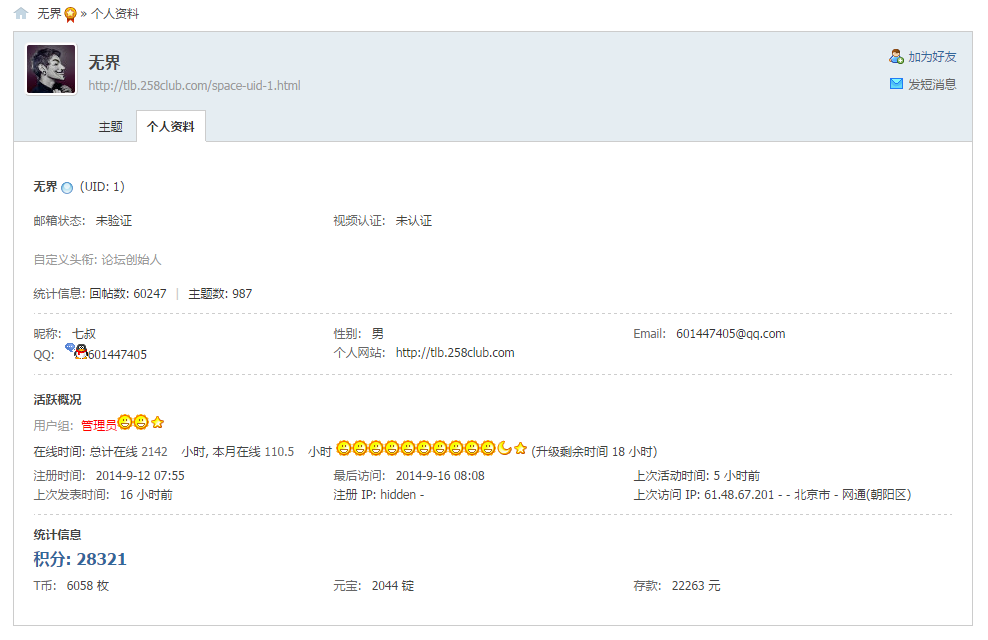Image resolution: width=988 pixels, height=640 pixels.
Task: Click the envelope message icon
Action: tap(896, 84)
